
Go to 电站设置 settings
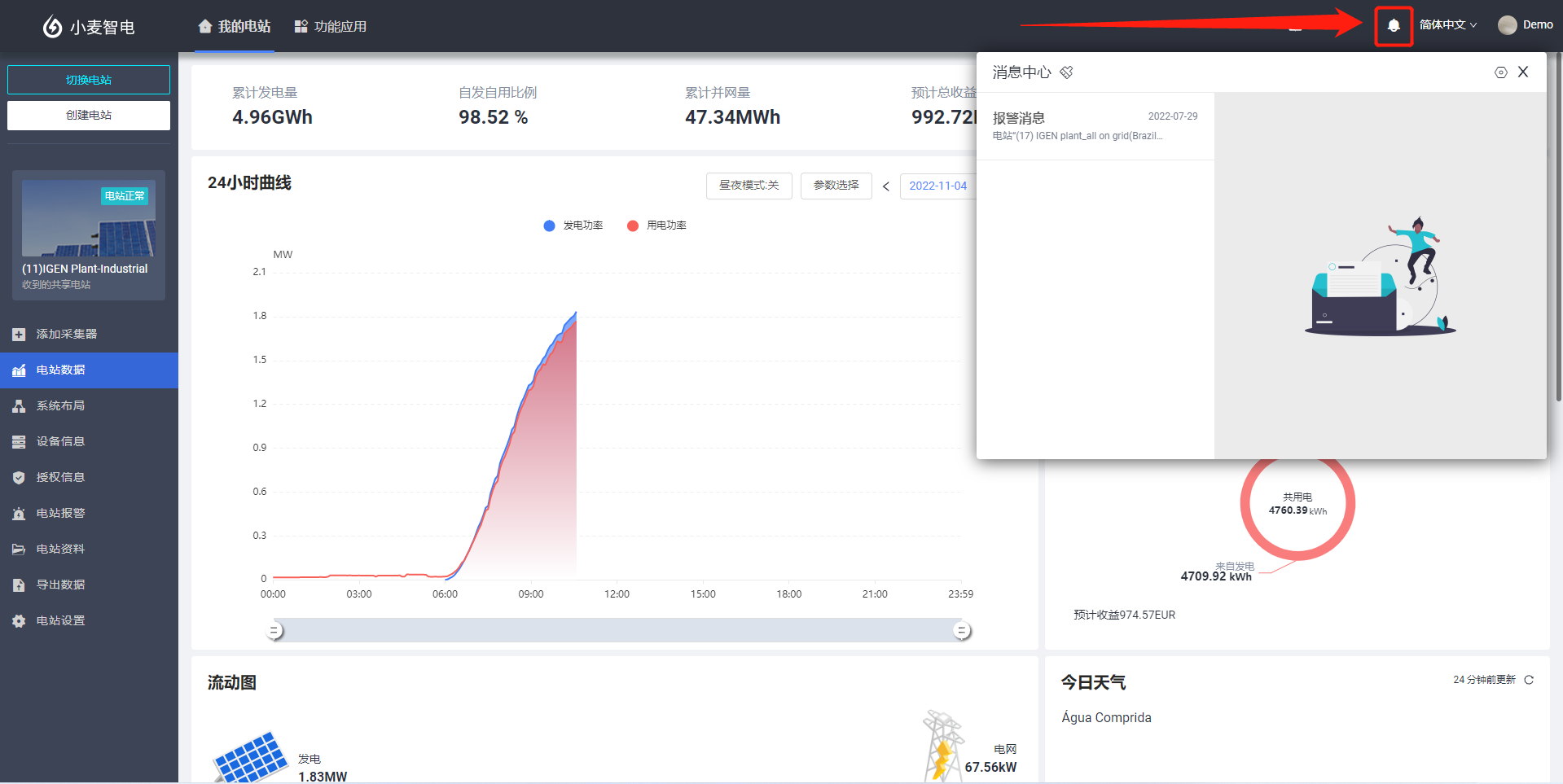[60, 620]
